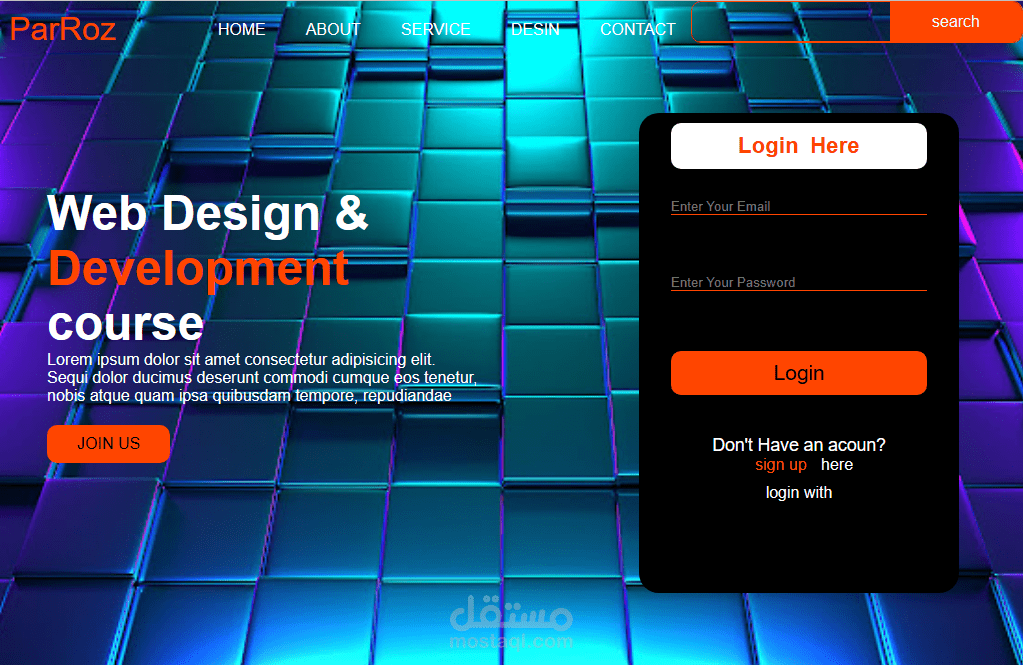Click inside the search input box
The image size is (1023, 665).
[x=790, y=21]
